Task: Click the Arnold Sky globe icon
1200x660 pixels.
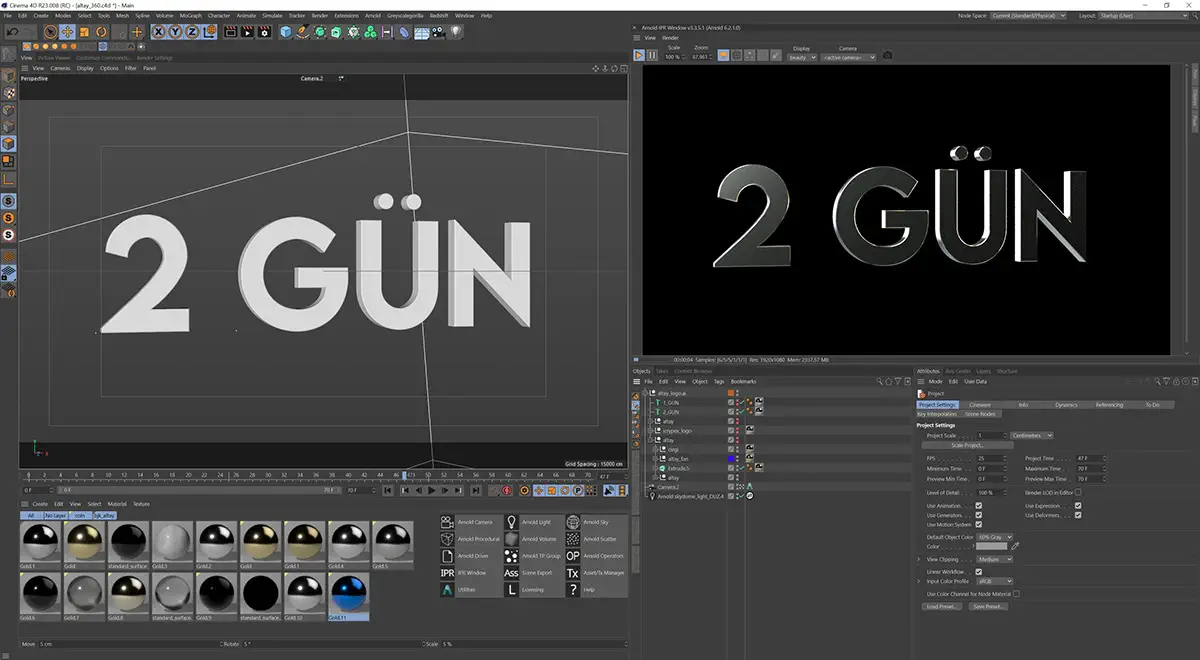Action: pos(573,522)
